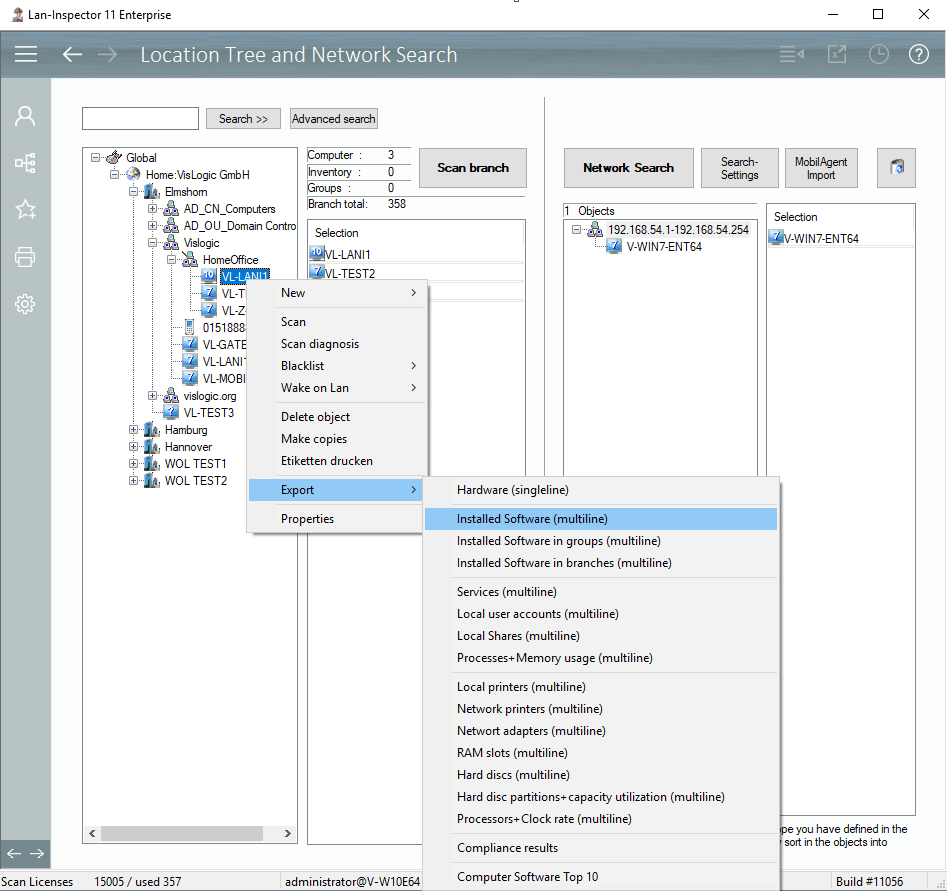This screenshot has width=947, height=891.
Task: Click the Scan branch button
Action: [x=473, y=168]
